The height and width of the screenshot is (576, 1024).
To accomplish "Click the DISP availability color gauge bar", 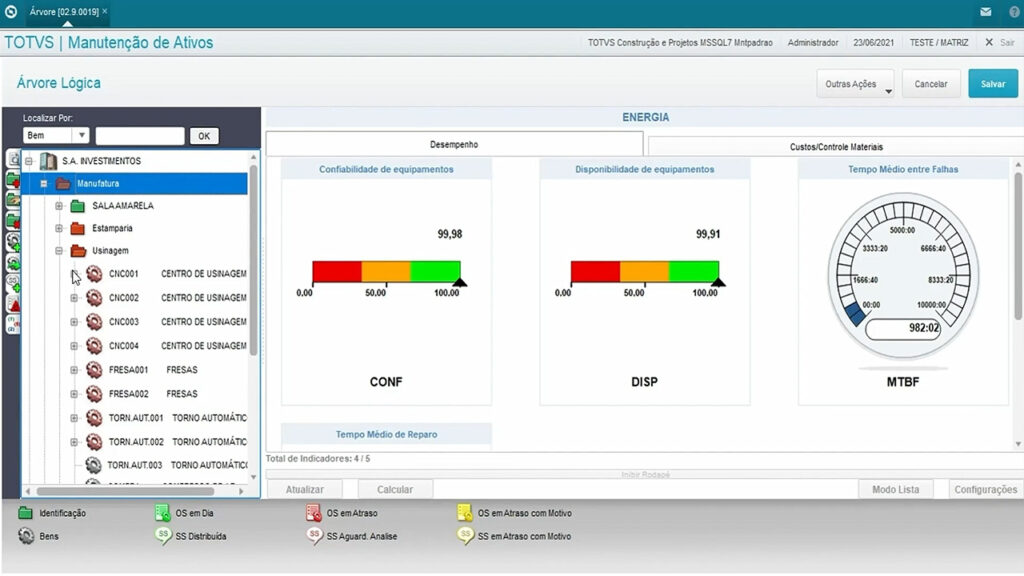I will tap(645, 272).
